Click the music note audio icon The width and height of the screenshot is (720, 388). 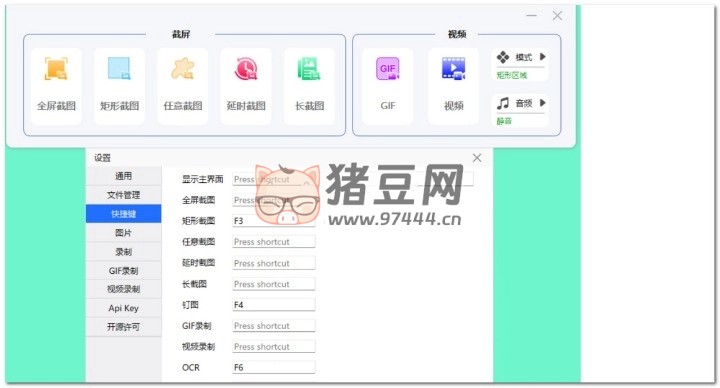point(503,103)
